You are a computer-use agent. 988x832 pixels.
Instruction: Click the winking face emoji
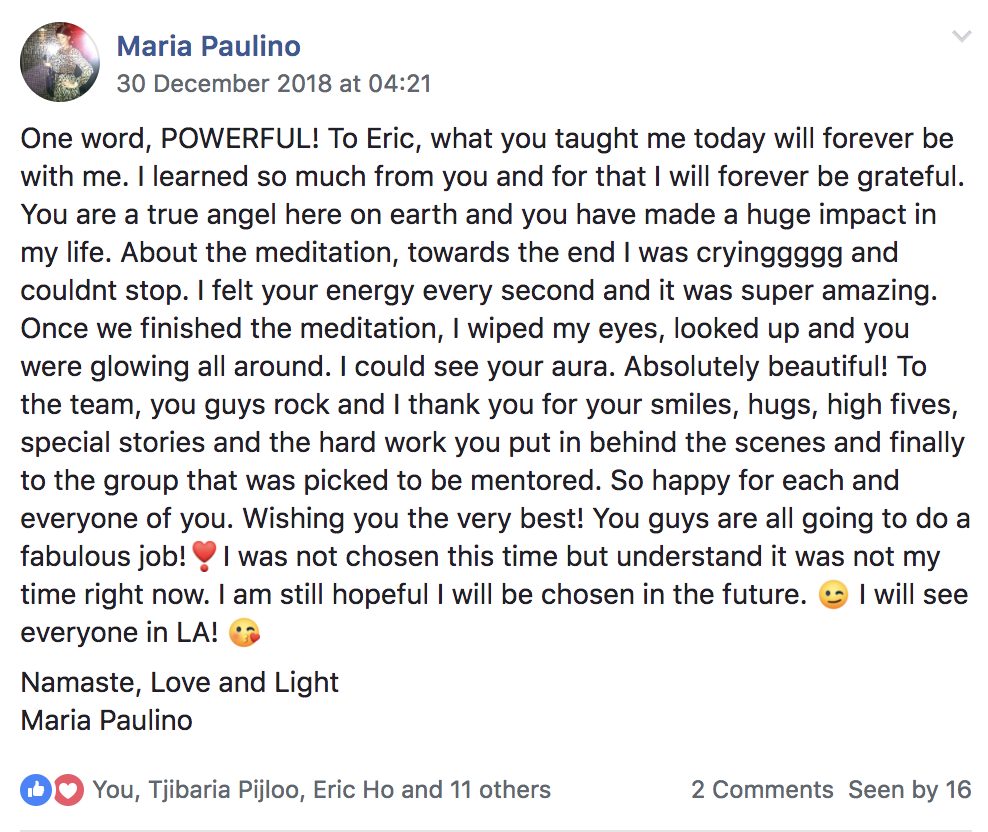[x=833, y=594]
